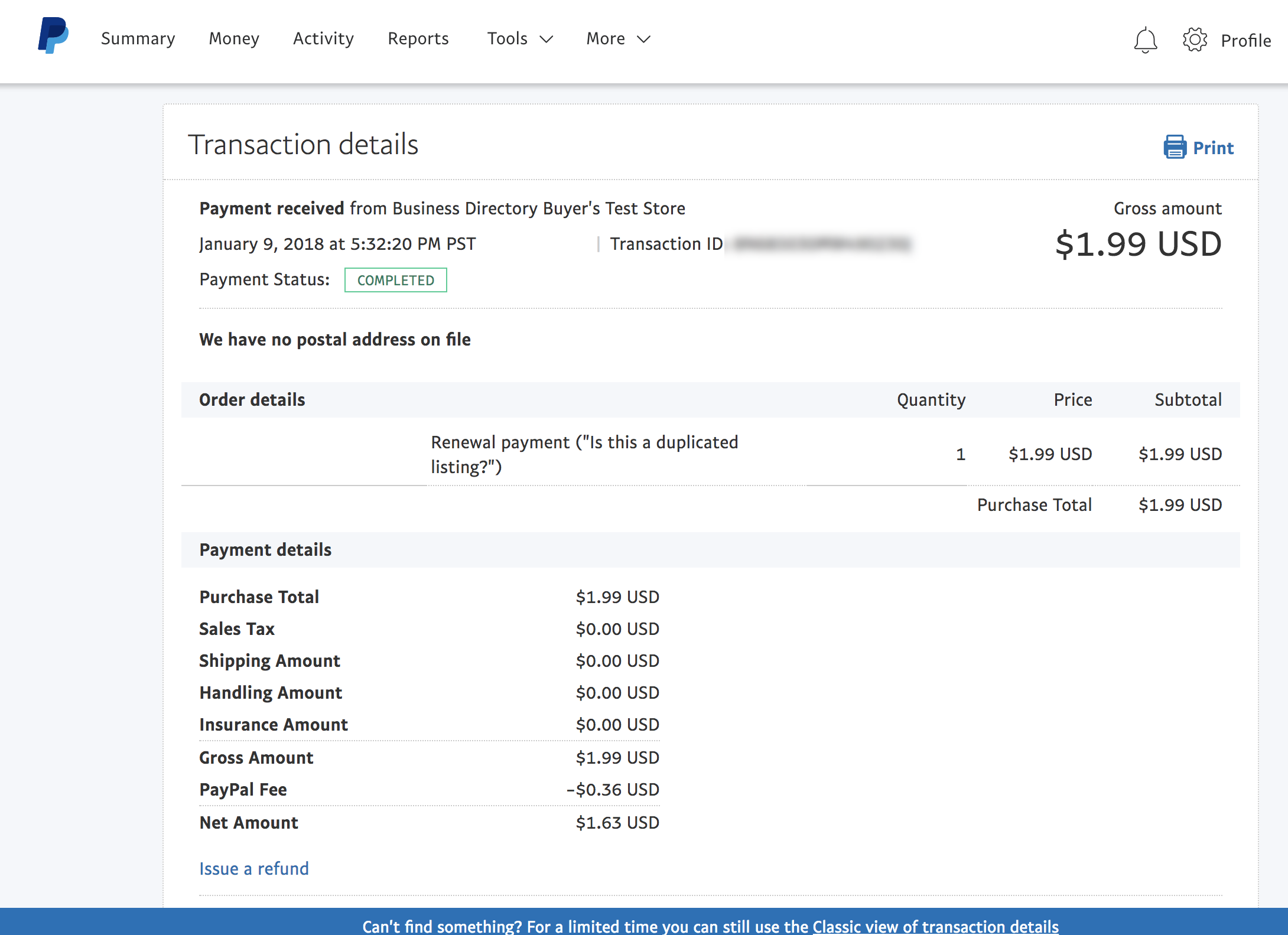Click the Price column header
This screenshot has width=1288, height=935.
click(x=1073, y=400)
